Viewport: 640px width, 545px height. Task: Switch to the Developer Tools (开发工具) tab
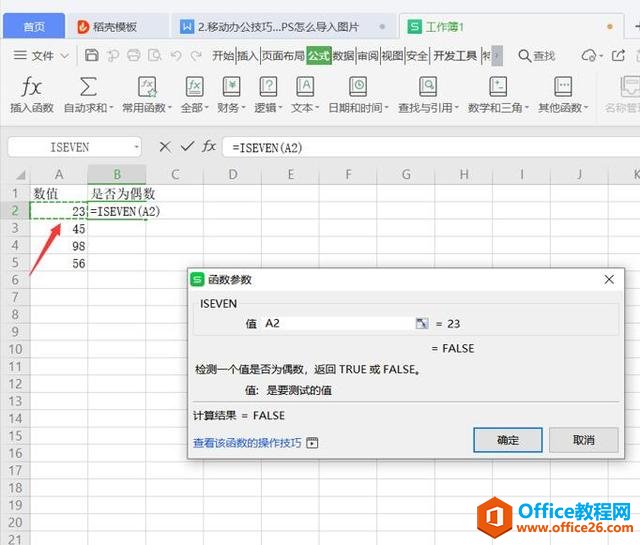(x=455, y=56)
